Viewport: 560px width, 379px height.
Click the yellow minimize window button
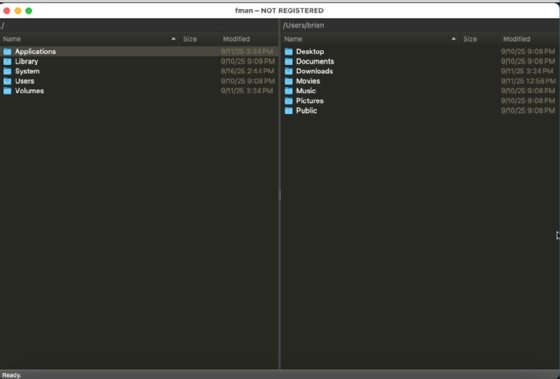tap(18, 11)
